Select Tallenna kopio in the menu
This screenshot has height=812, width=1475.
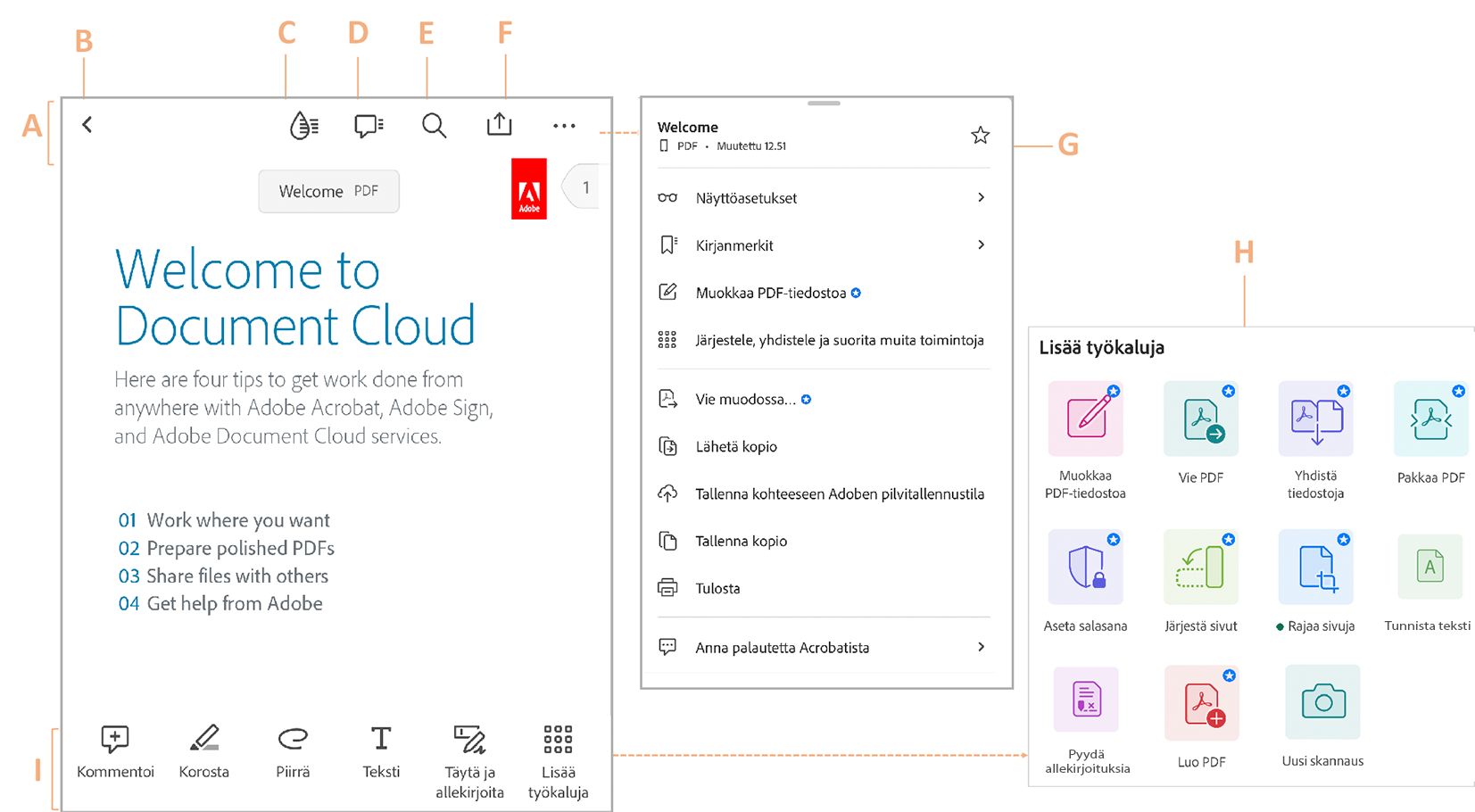[x=742, y=541]
